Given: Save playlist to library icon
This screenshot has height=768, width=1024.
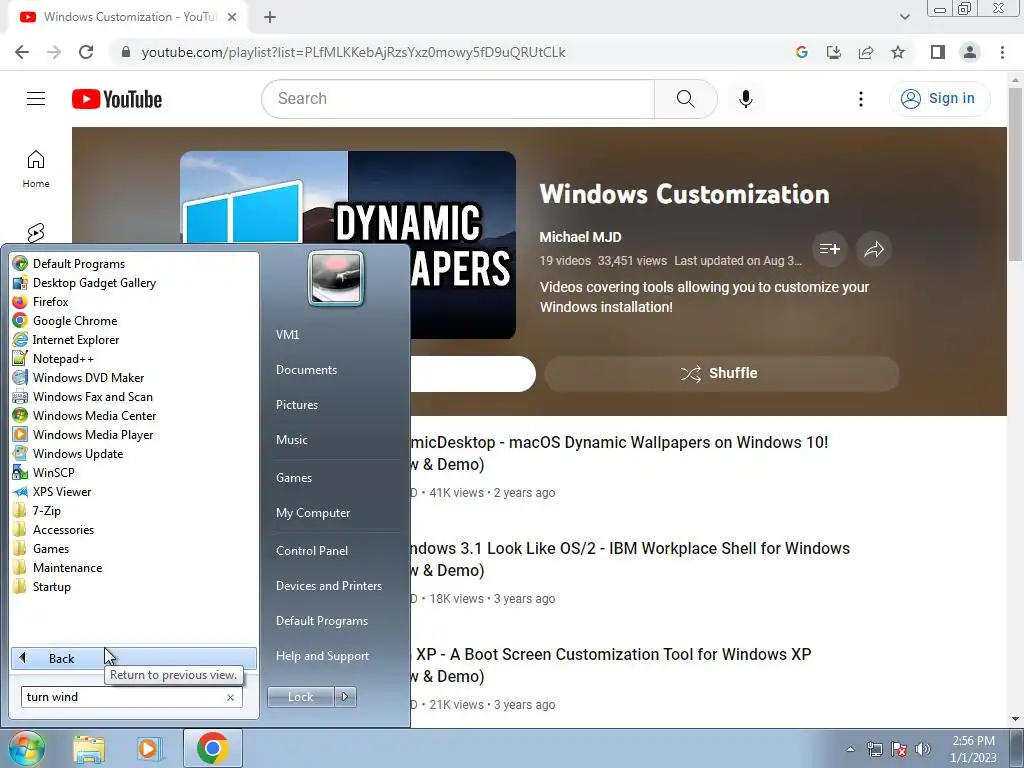Looking at the screenshot, I should point(829,249).
